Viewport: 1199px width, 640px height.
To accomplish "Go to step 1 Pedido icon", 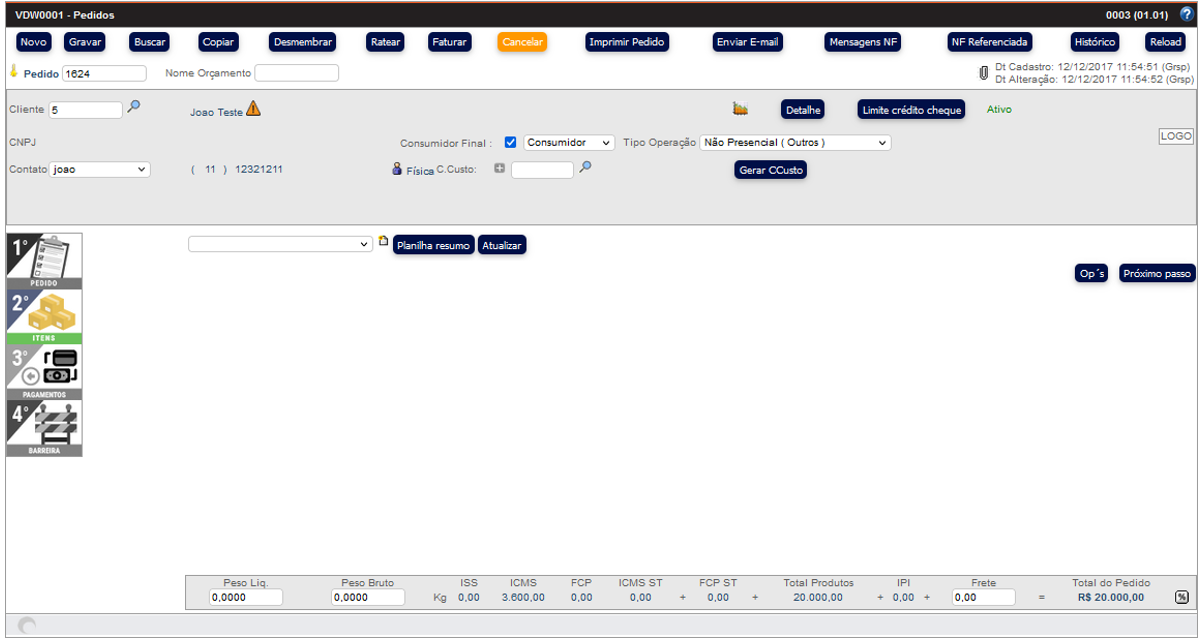I will click(x=44, y=261).
